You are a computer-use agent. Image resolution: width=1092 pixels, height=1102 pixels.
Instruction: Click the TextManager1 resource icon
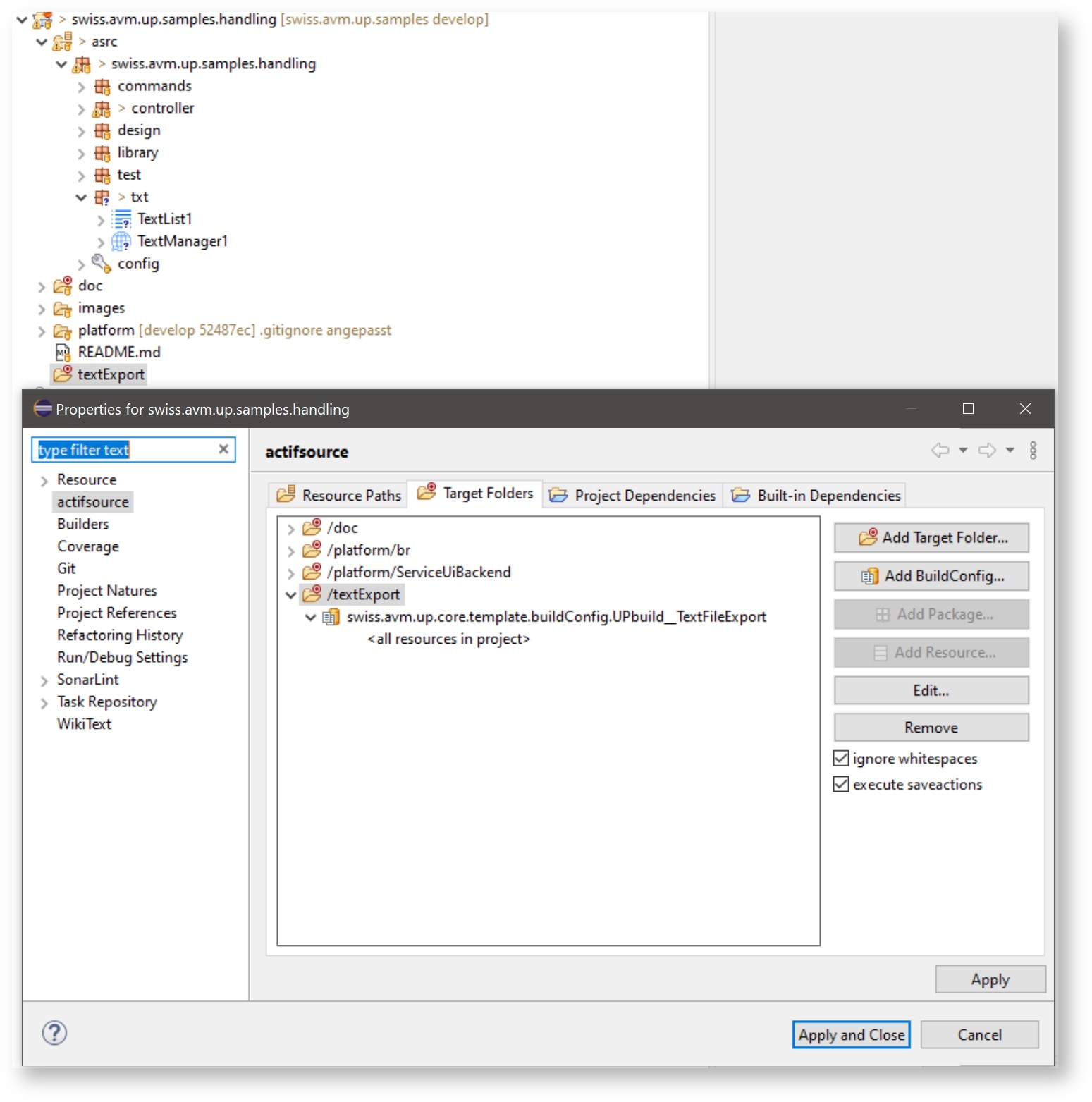click(121, 242)
